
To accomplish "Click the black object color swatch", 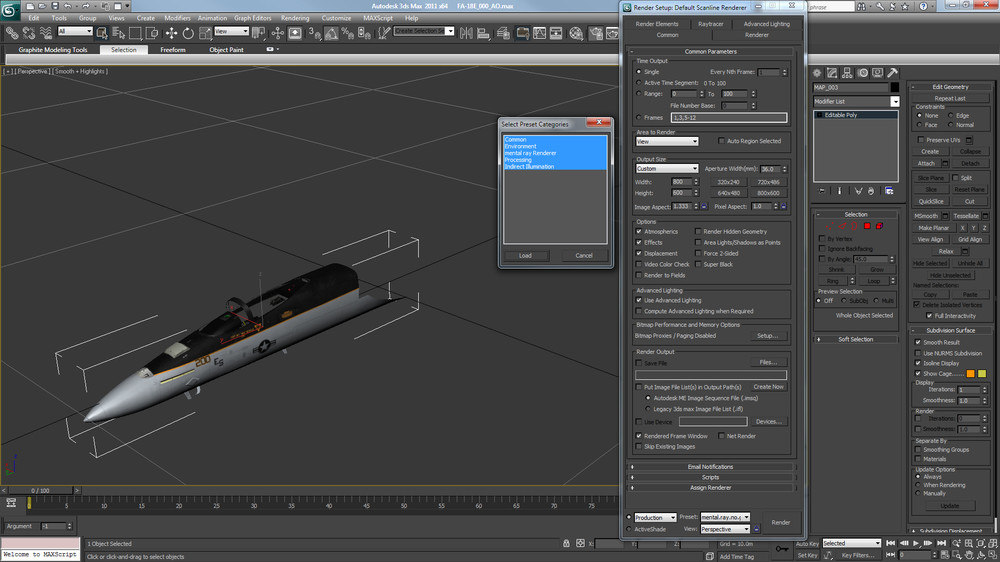I will pyautogui.click(x=895, y=87).
